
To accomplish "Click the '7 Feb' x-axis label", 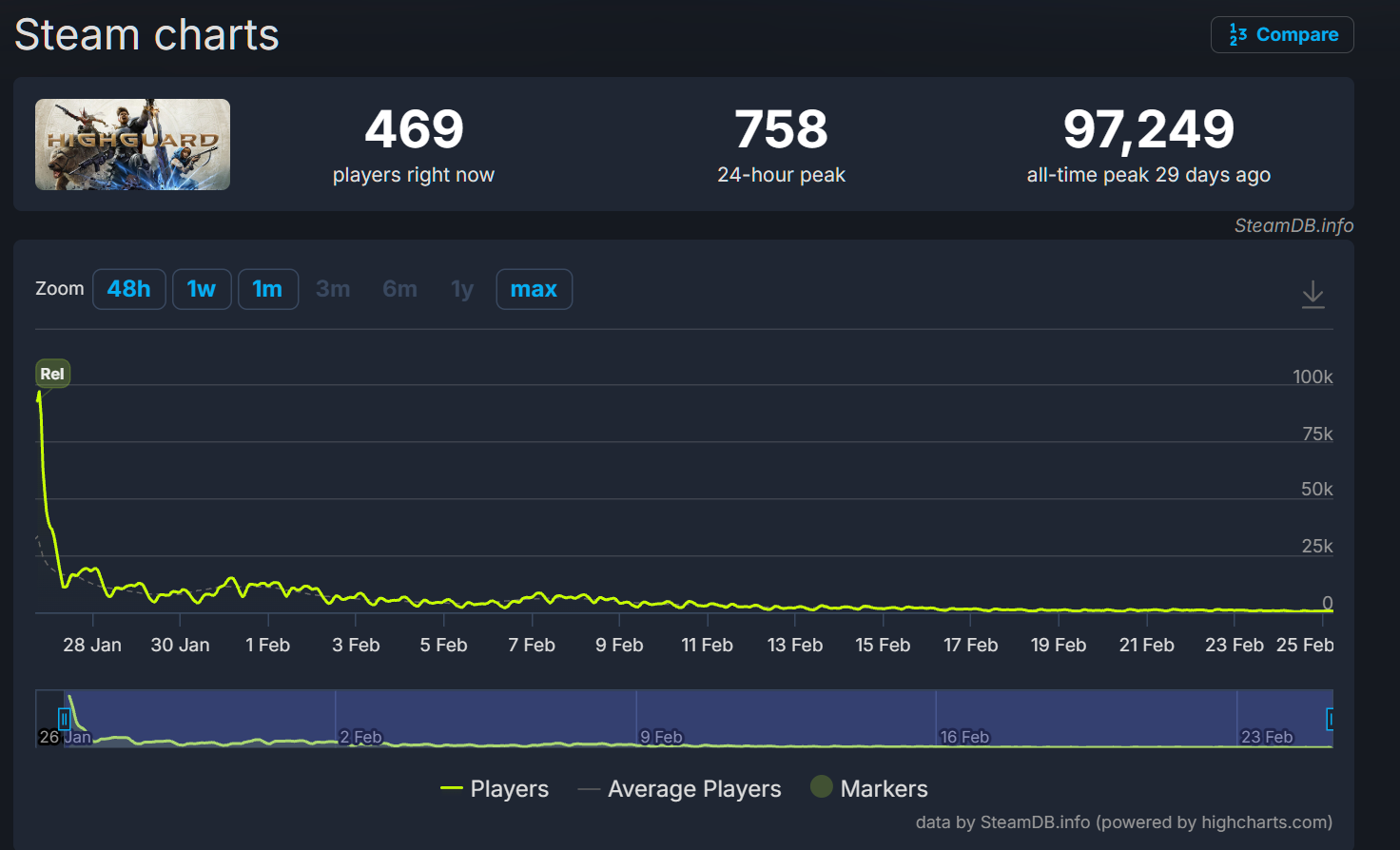I will pyautogui.click(x=532, y=645).
